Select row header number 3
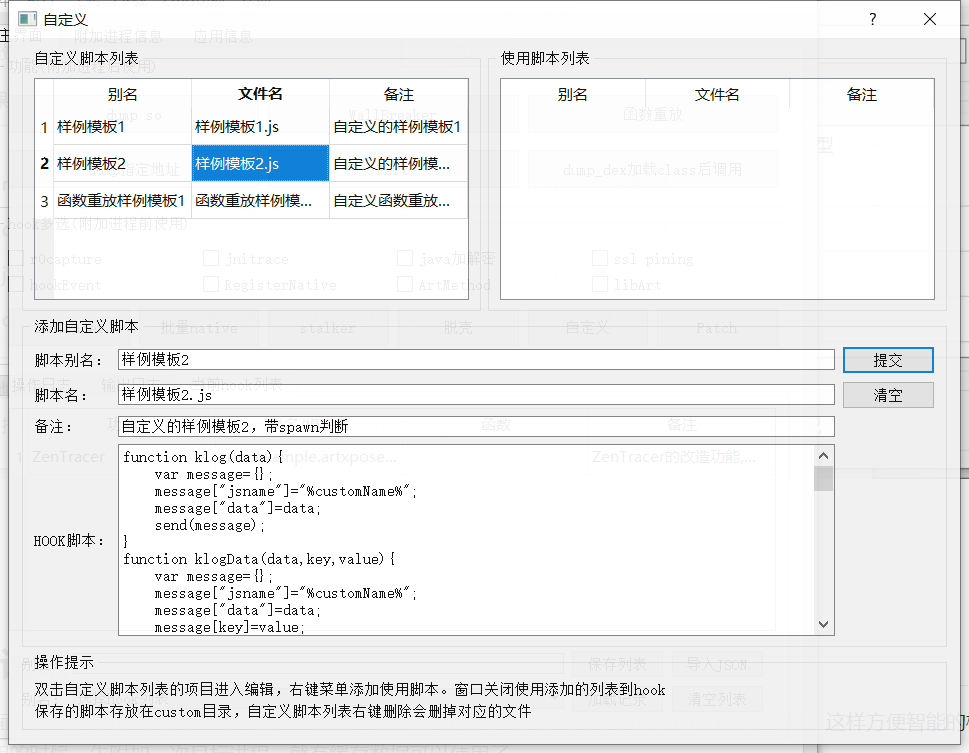The height and width of the screenshot is (753, 969). pos(44,201)
